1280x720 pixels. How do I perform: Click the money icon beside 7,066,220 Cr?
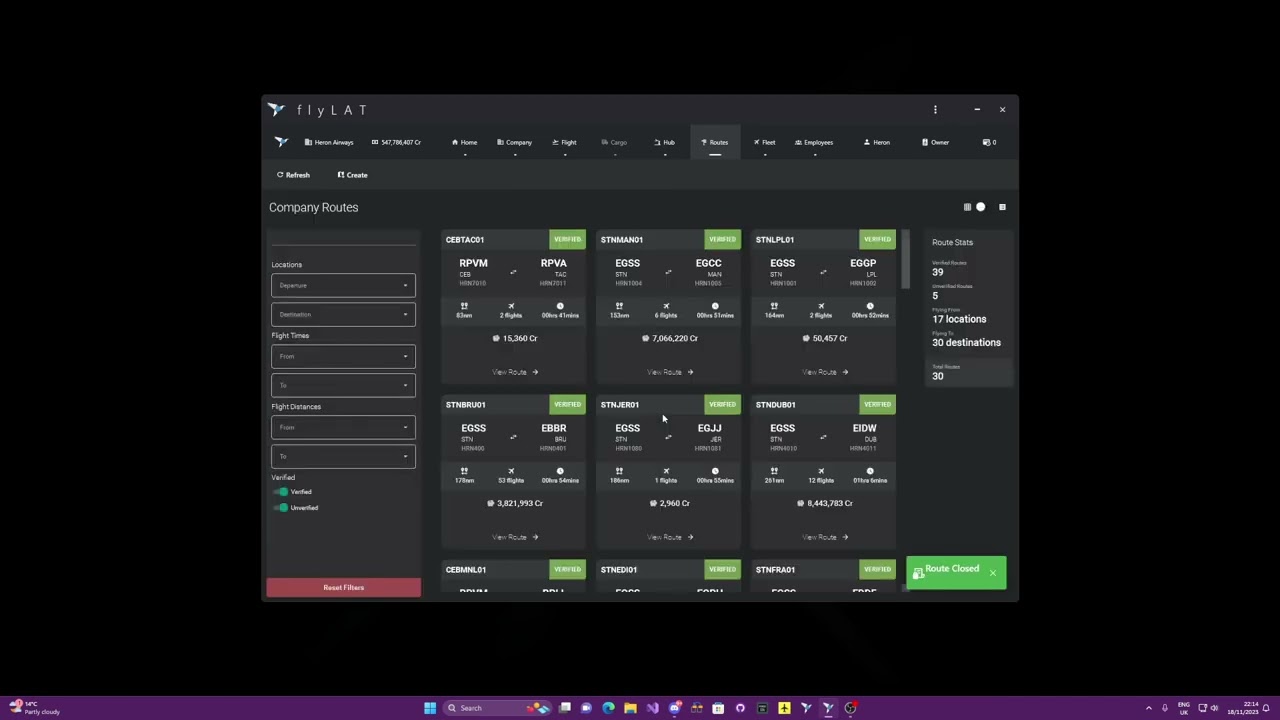click(x=645, y=338)
